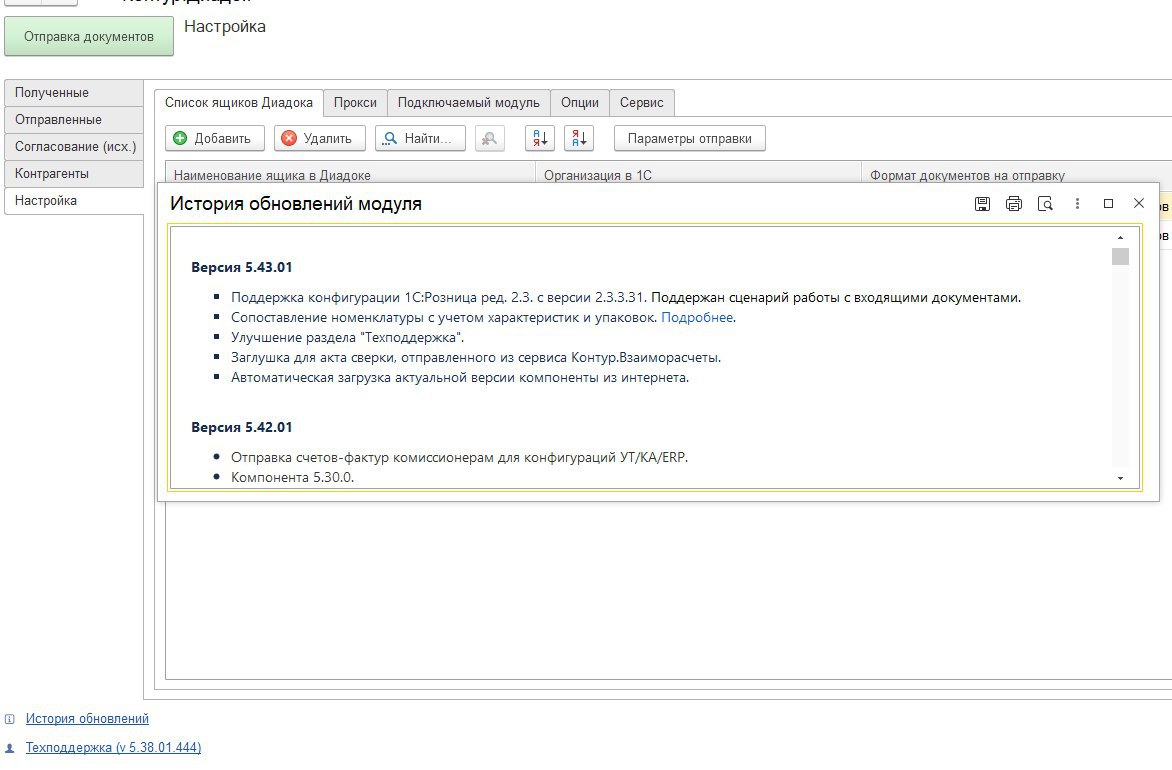Click the info icon beside История обновлений
Screen dimensions: 1172x770
[10, 719]
